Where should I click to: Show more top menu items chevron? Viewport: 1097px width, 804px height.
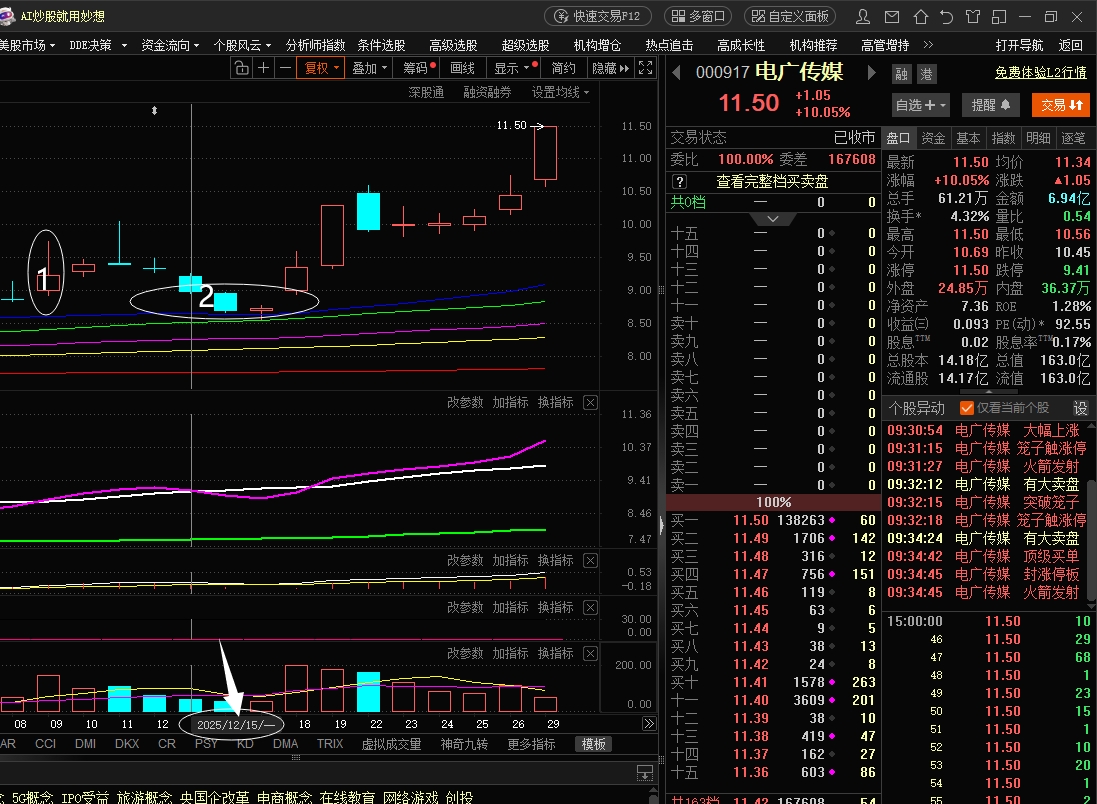click(x=928, y=45)
